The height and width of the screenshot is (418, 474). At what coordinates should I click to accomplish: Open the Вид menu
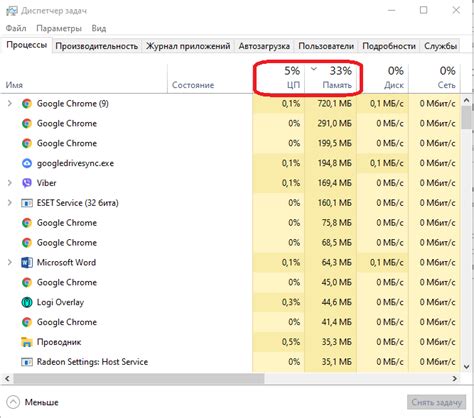[x=99, y=28]
